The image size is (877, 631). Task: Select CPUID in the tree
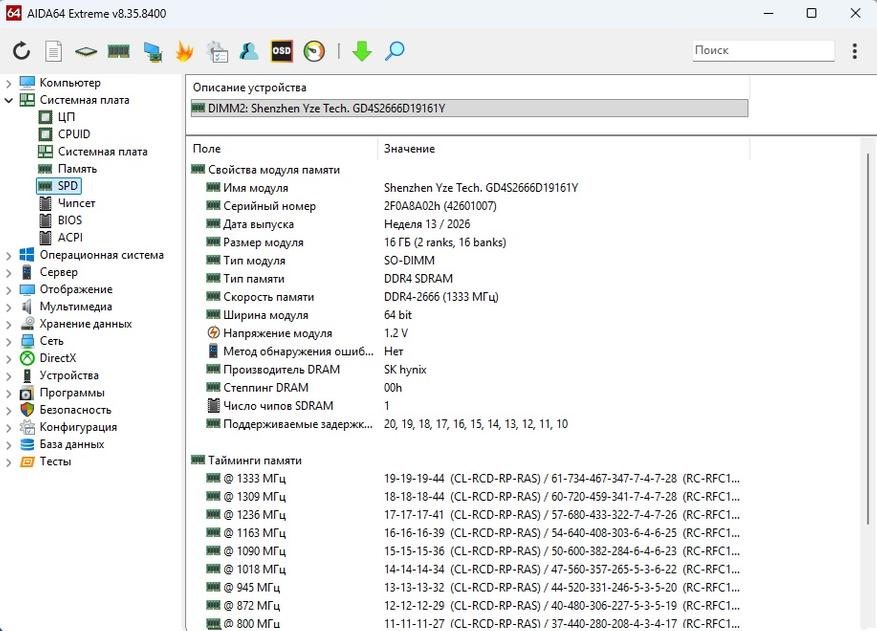(74, 134)
